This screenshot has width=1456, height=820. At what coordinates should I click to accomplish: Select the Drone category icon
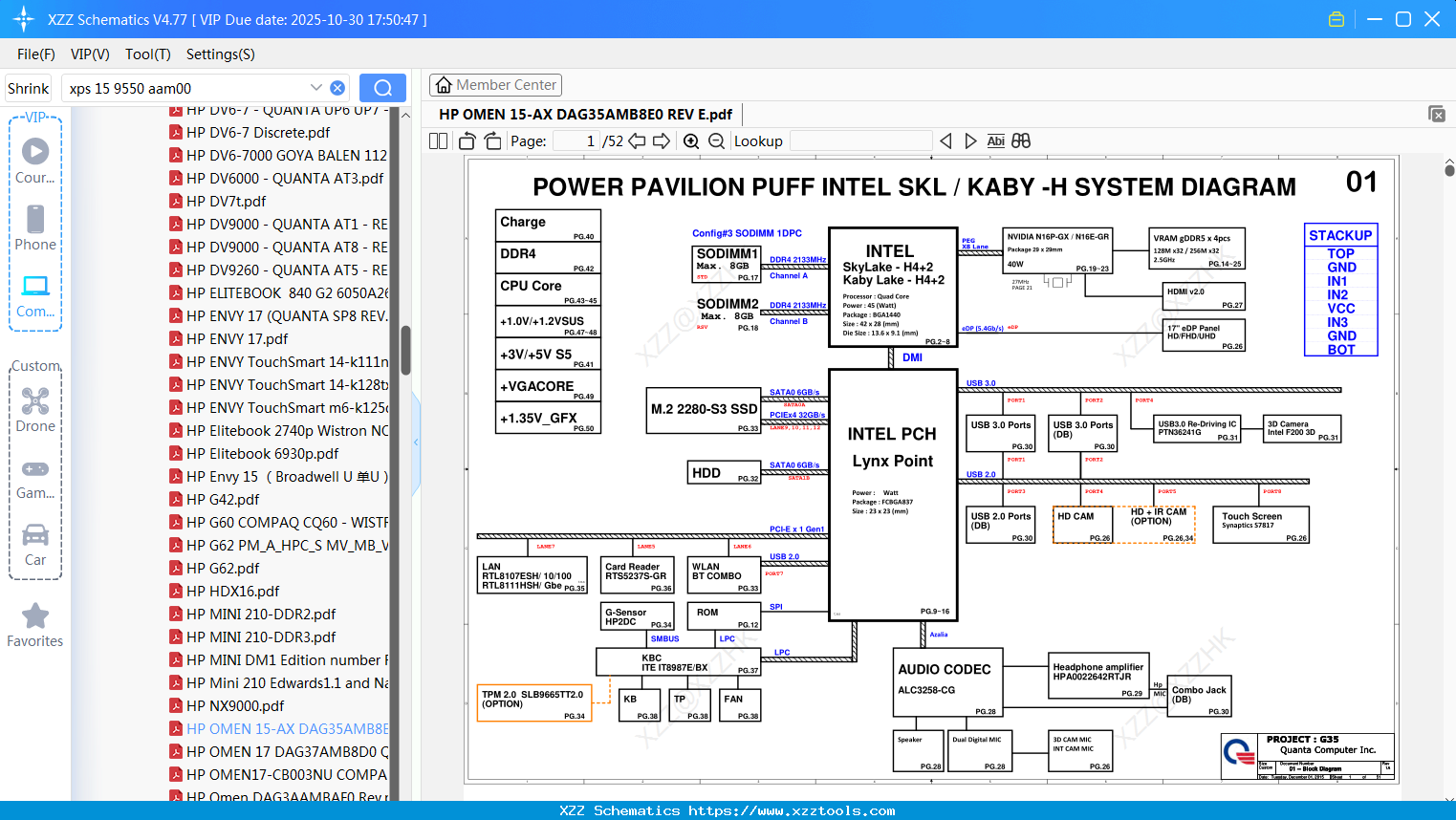click(x=35, y=410)
